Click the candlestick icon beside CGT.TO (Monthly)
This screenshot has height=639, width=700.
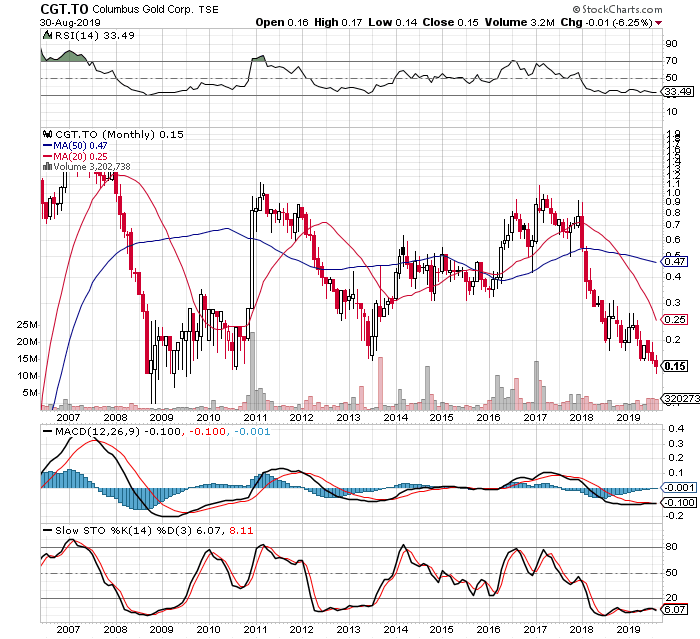point(45,135)
